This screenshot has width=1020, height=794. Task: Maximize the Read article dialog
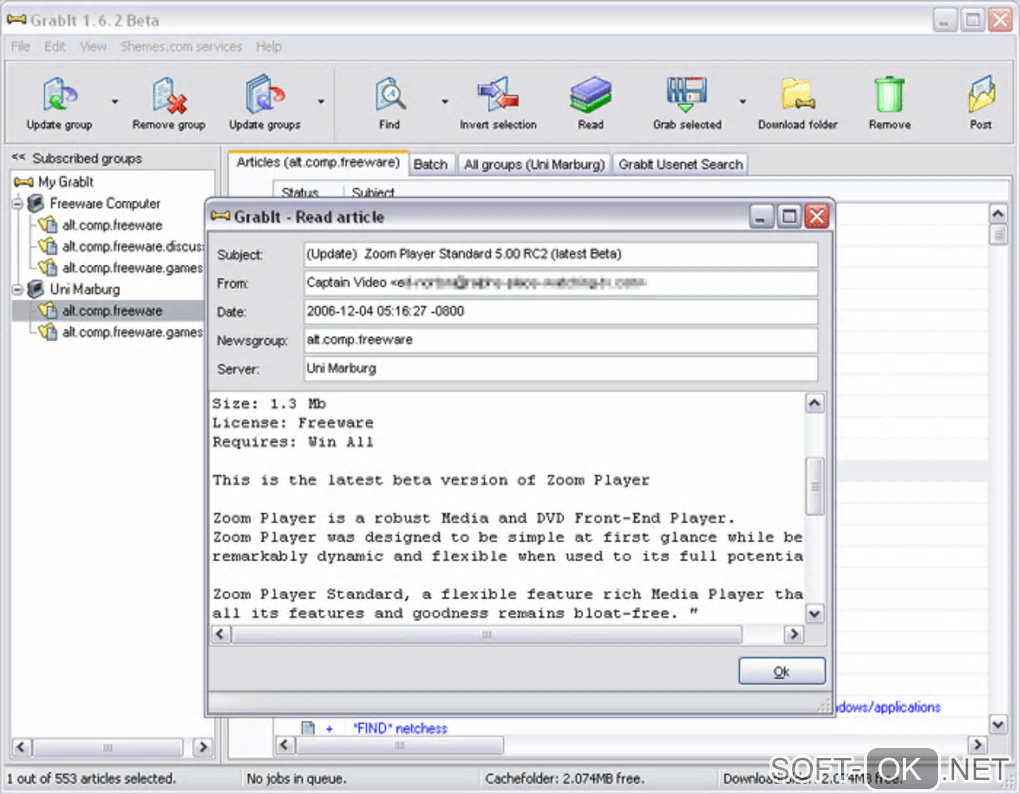point(788,216)
